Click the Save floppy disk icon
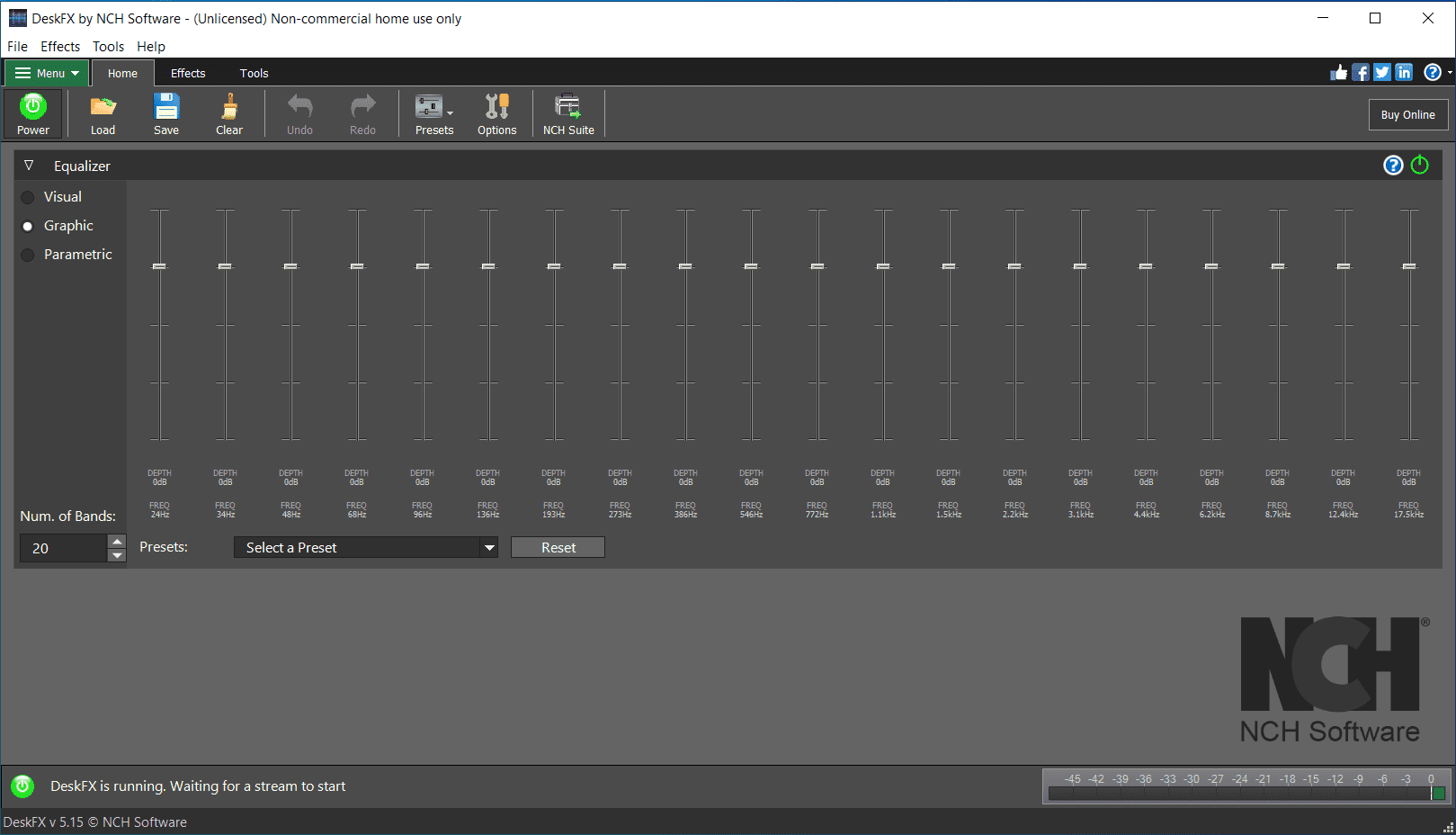 pyautogui.click(x=166, y=107)
